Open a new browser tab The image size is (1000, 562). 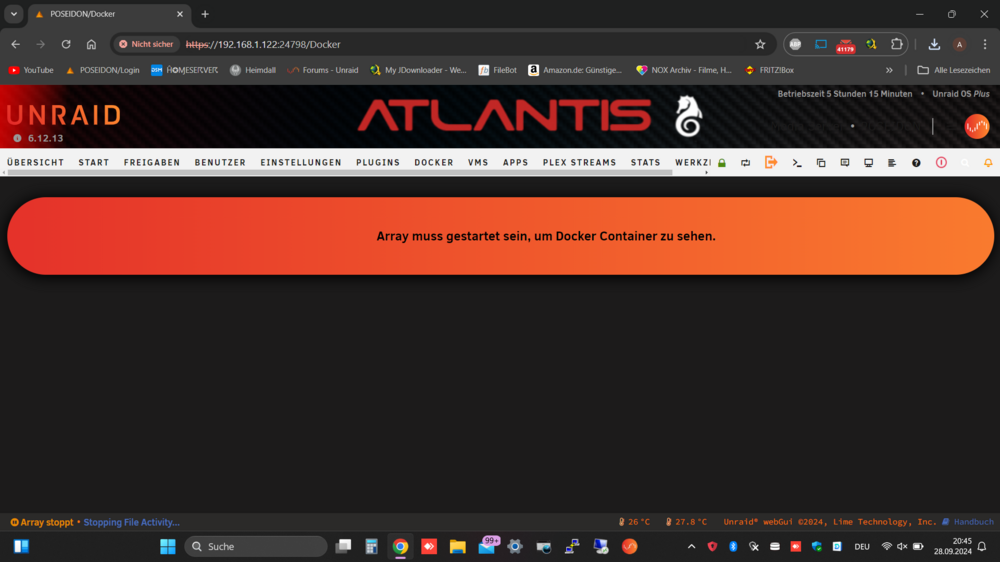[x=205, y=14]
